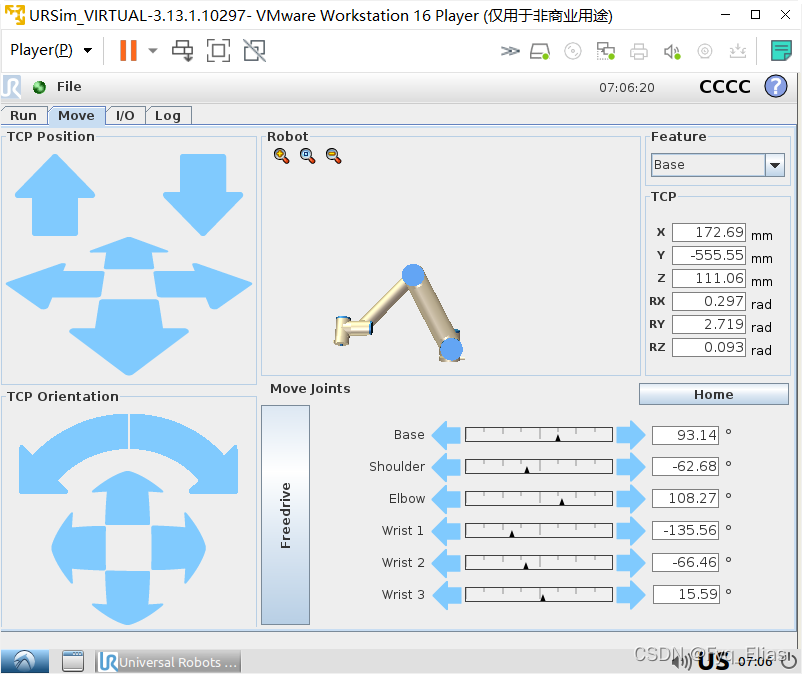Viewport: 802px width, 674px height.
Task: Open the I/O tab
Action: 125,116
